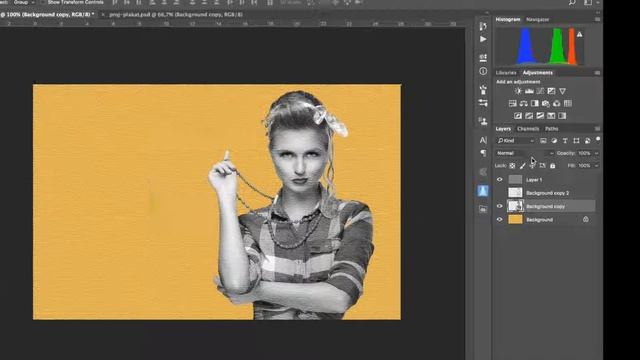640x360 pixels.
Task: Click the lock icon on Background layer
Action: 586,219
